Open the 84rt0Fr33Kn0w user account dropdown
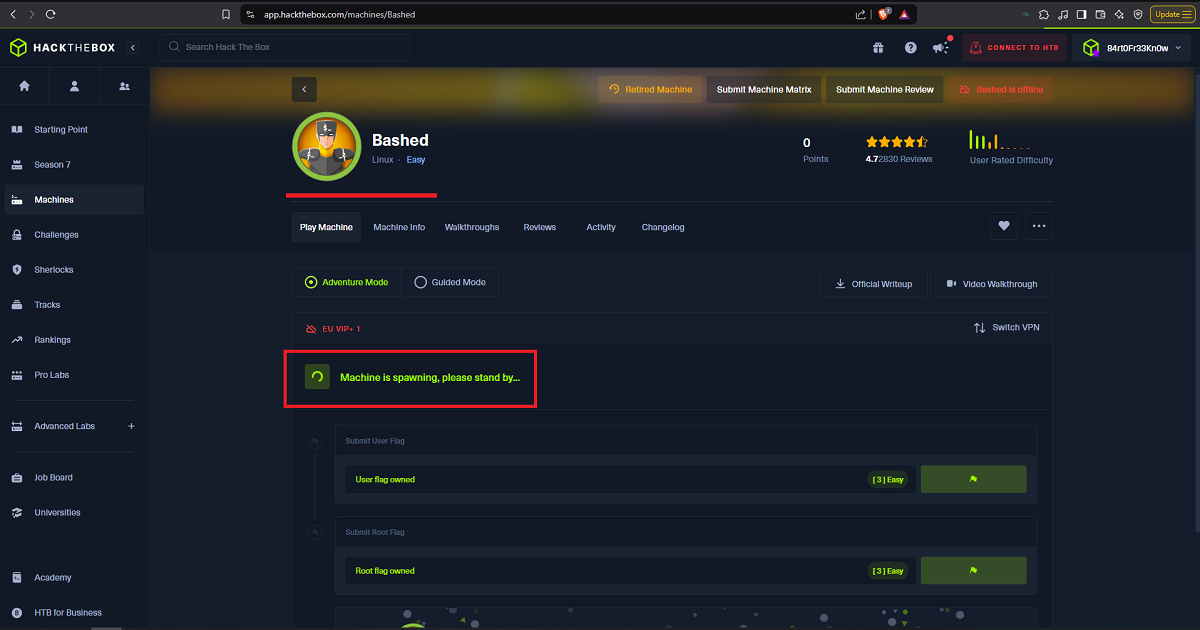 (x=1133, y=47)
